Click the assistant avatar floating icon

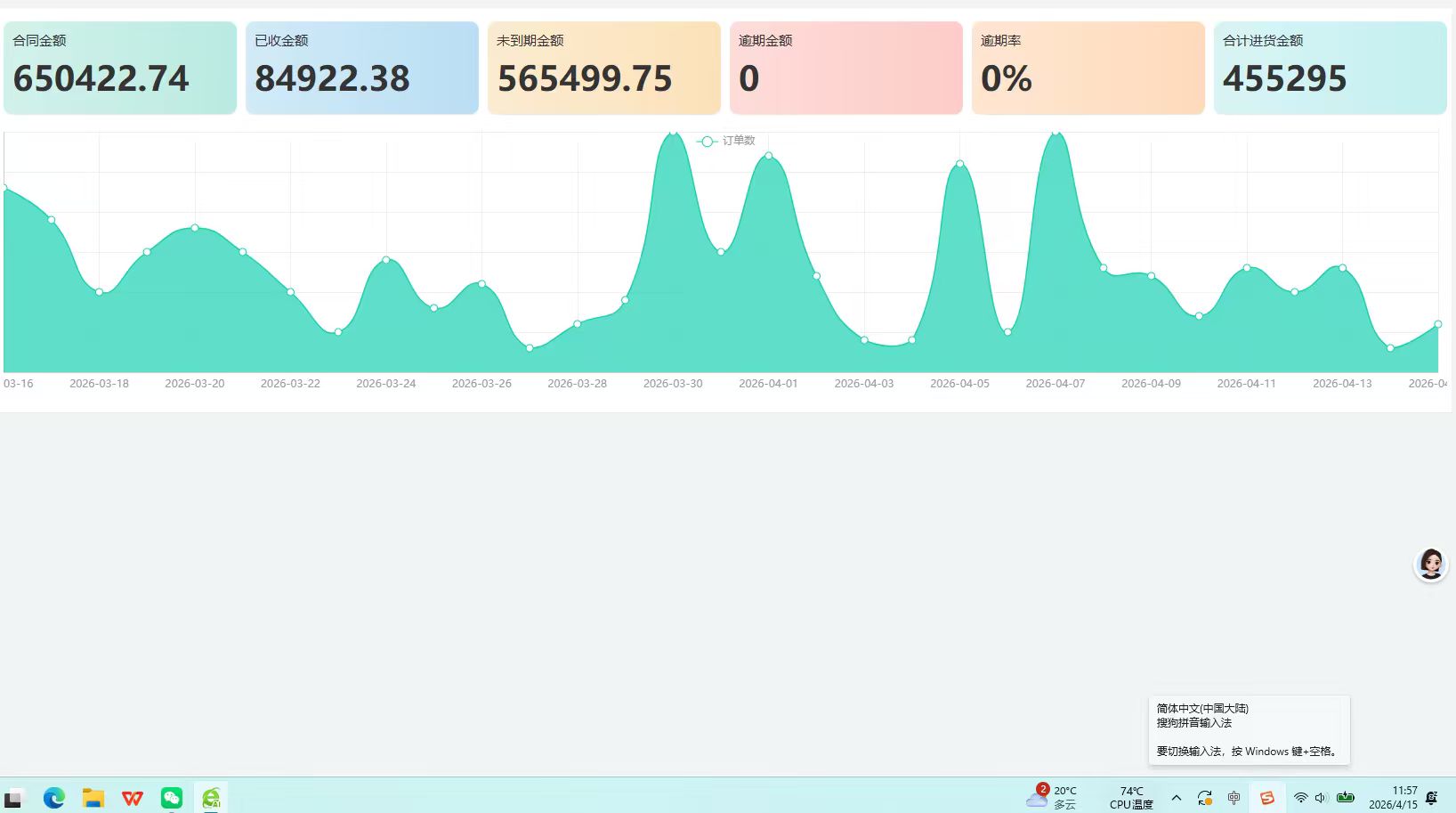point(1431,565)
